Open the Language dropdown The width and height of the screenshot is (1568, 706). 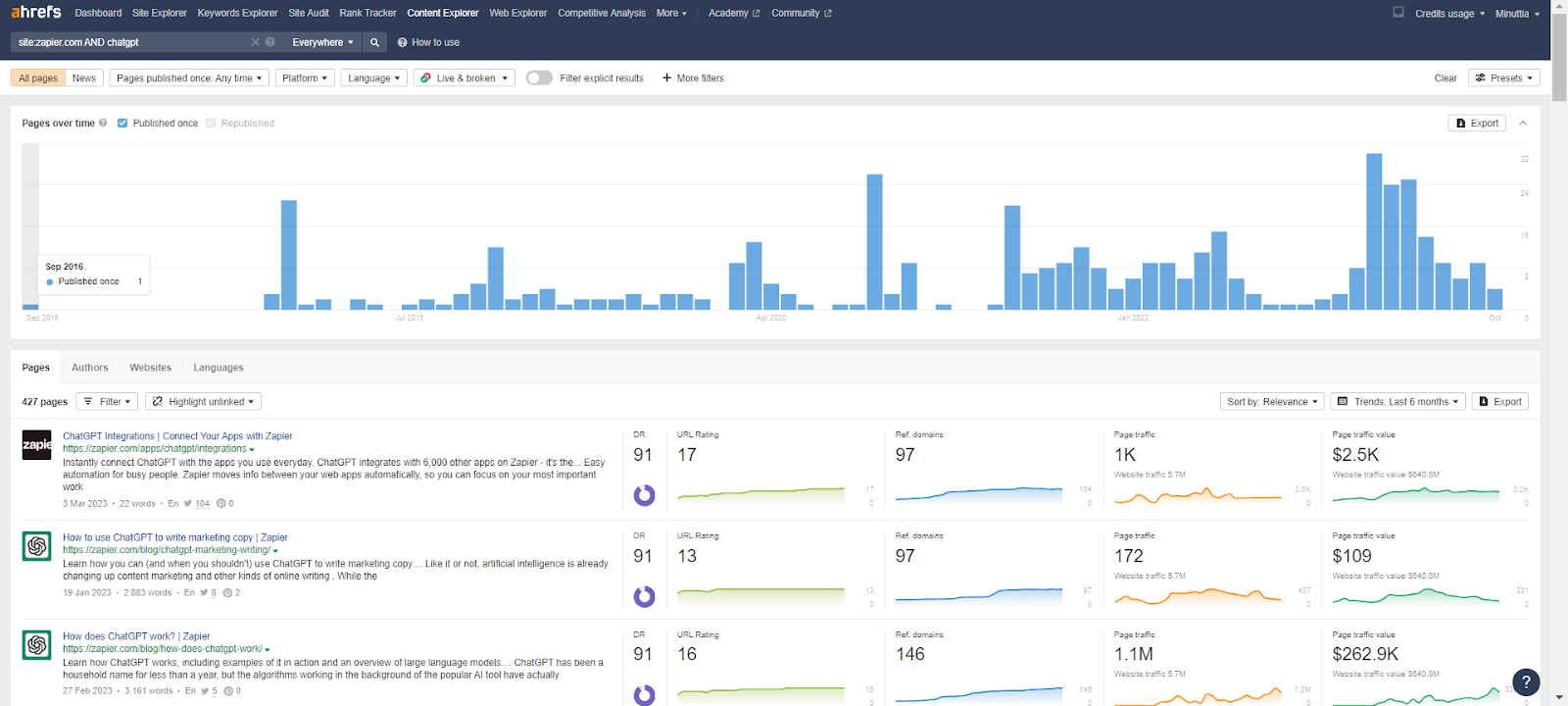click(373, 77)
